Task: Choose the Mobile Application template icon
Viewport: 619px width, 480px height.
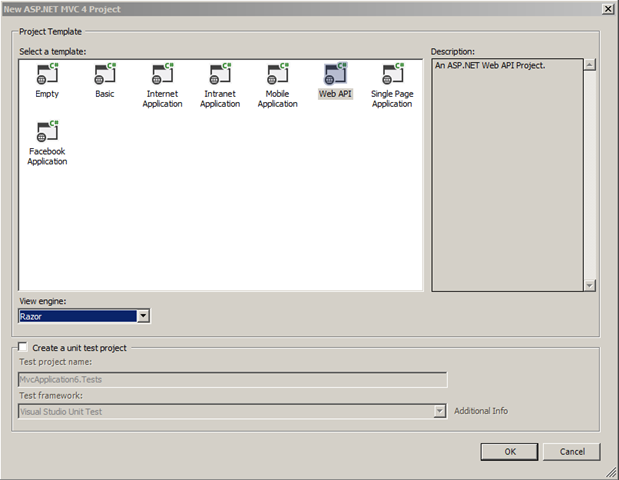Action: pyautogui.click(x=278, y=73)
